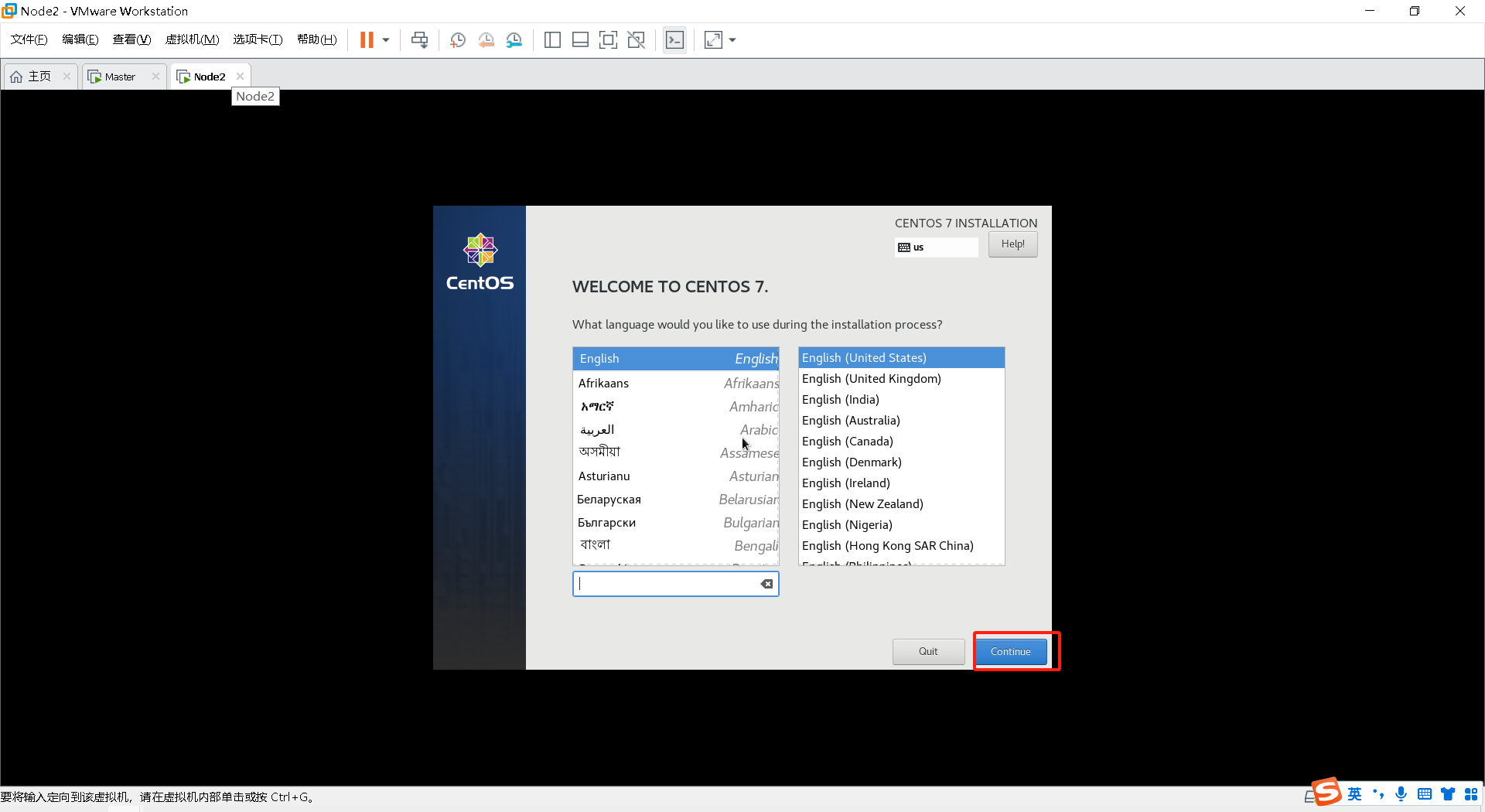This screenshot has width=1485, height=812.
Task: Open the snapshot manager wrench-clock icon
Action: tap(514, 40)
